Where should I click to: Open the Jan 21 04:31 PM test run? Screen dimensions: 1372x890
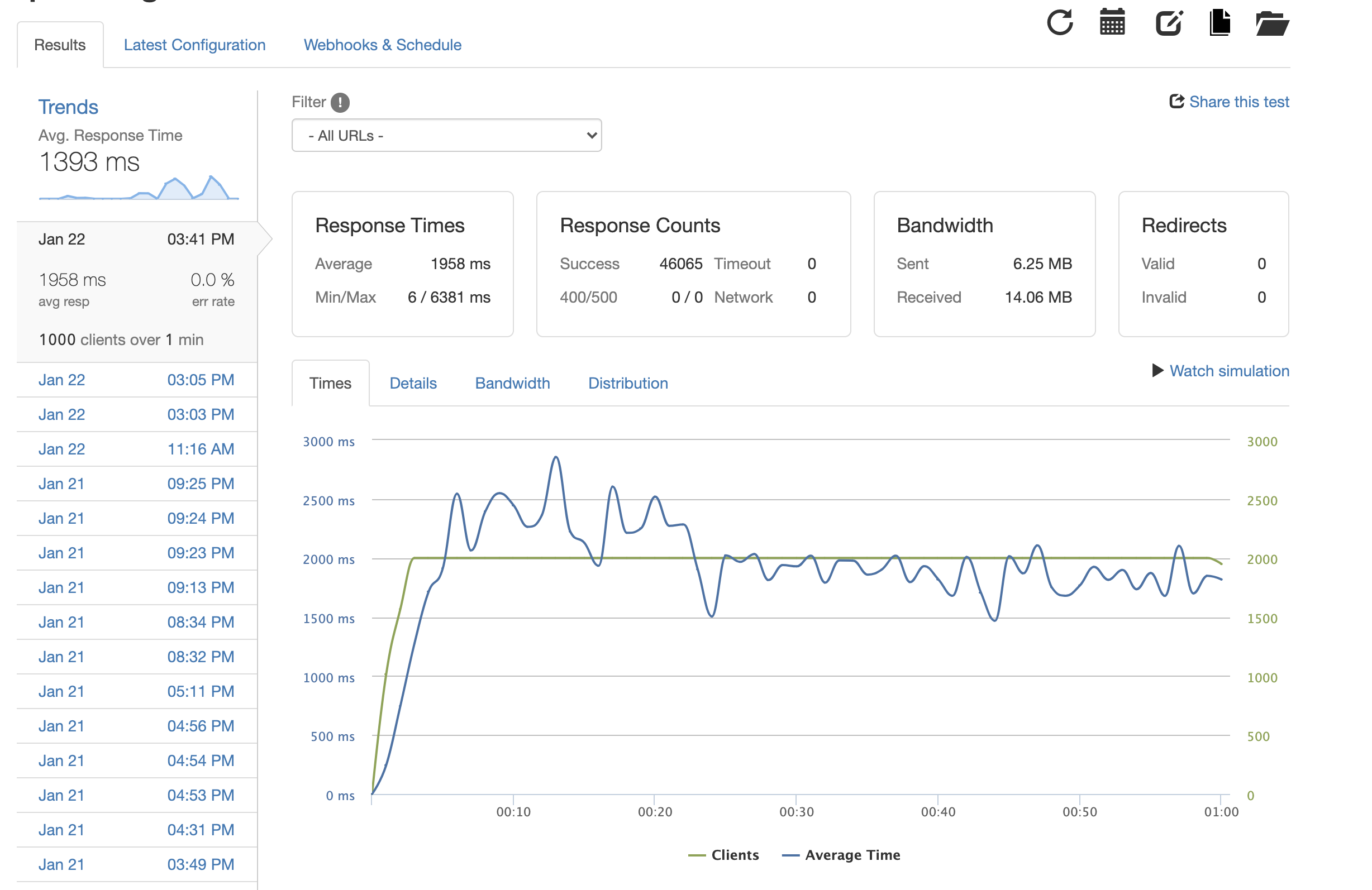coord(137,829)
